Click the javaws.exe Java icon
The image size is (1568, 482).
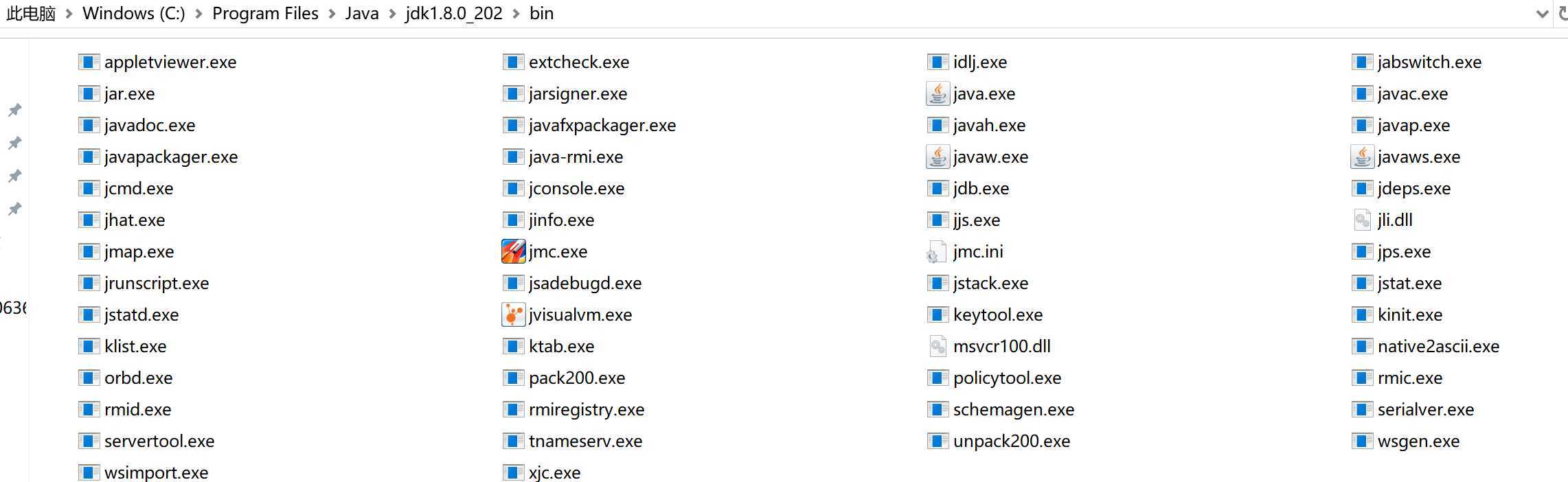tap(1362, 157)
